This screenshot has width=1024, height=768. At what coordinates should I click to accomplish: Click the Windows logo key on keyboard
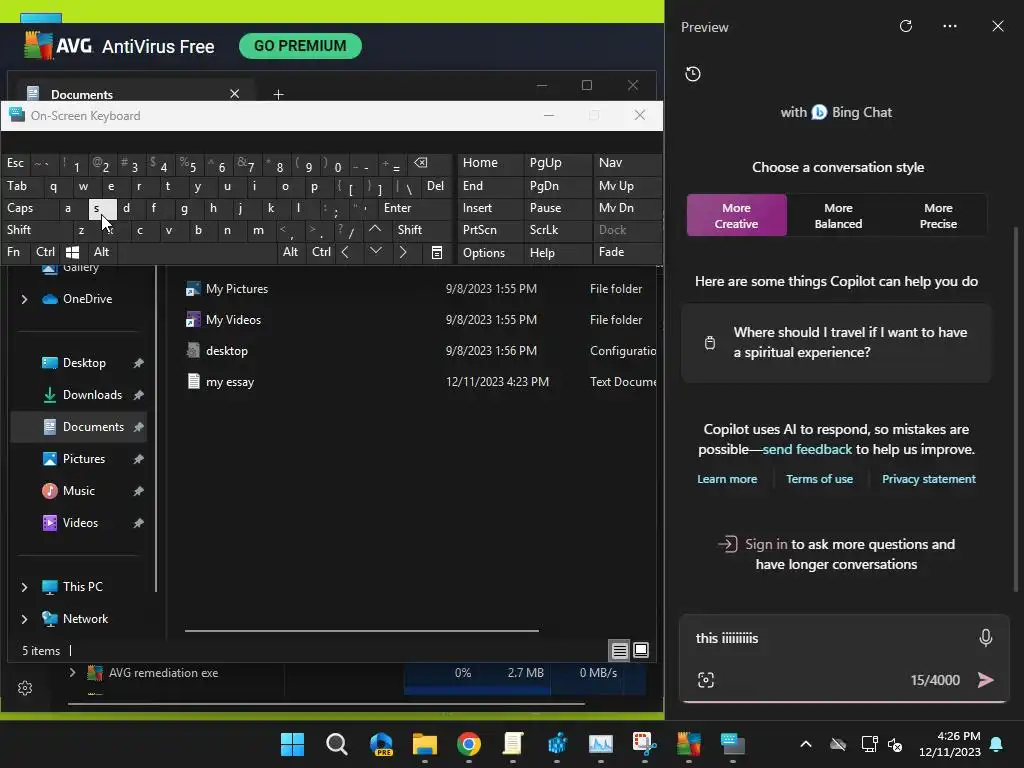(x=72, y=252)
